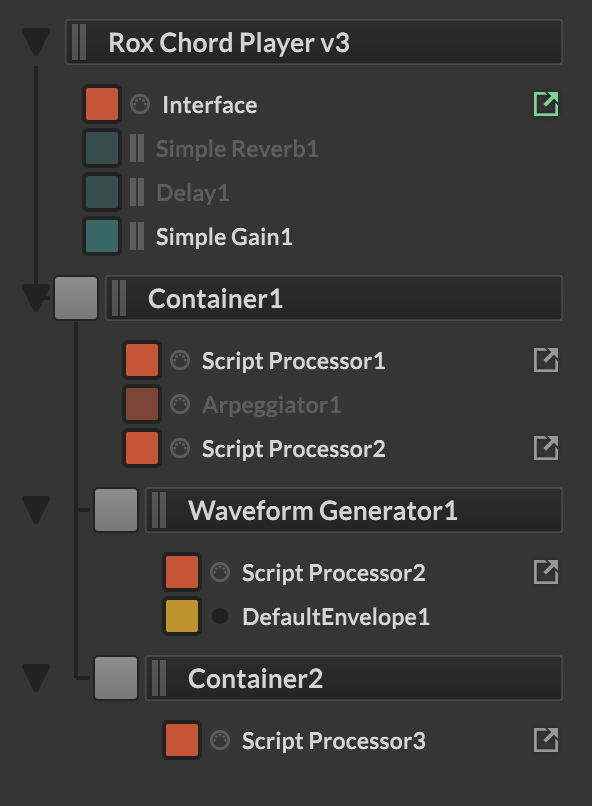Toggle bypass square for Simple Reverb1

click(x=102, y=149)
